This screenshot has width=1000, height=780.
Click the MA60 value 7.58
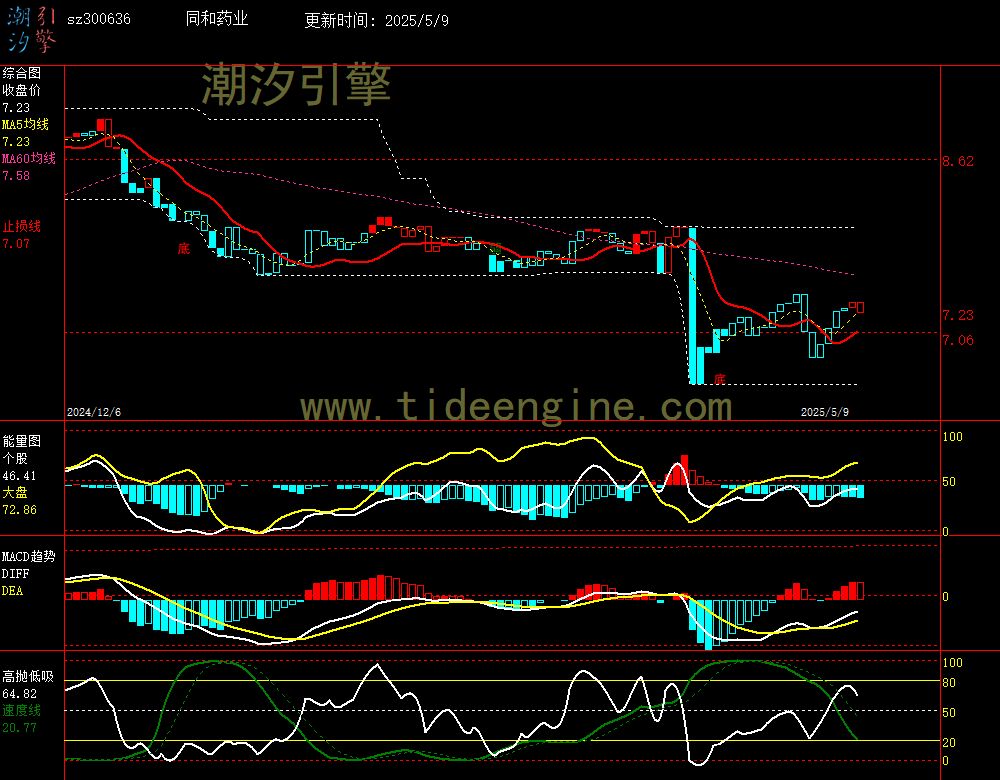tap(16, 175)
